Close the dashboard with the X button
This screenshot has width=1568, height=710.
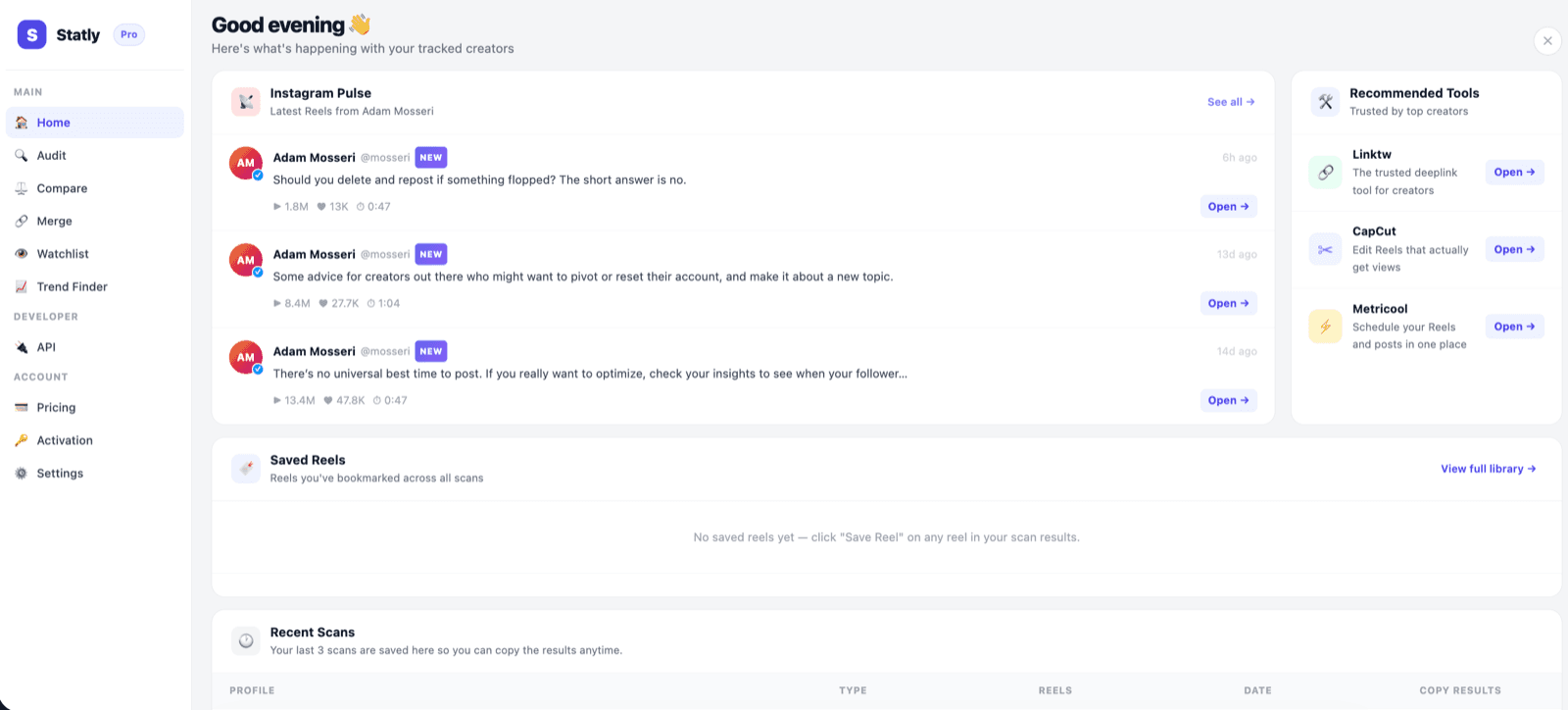[1547, 40]
